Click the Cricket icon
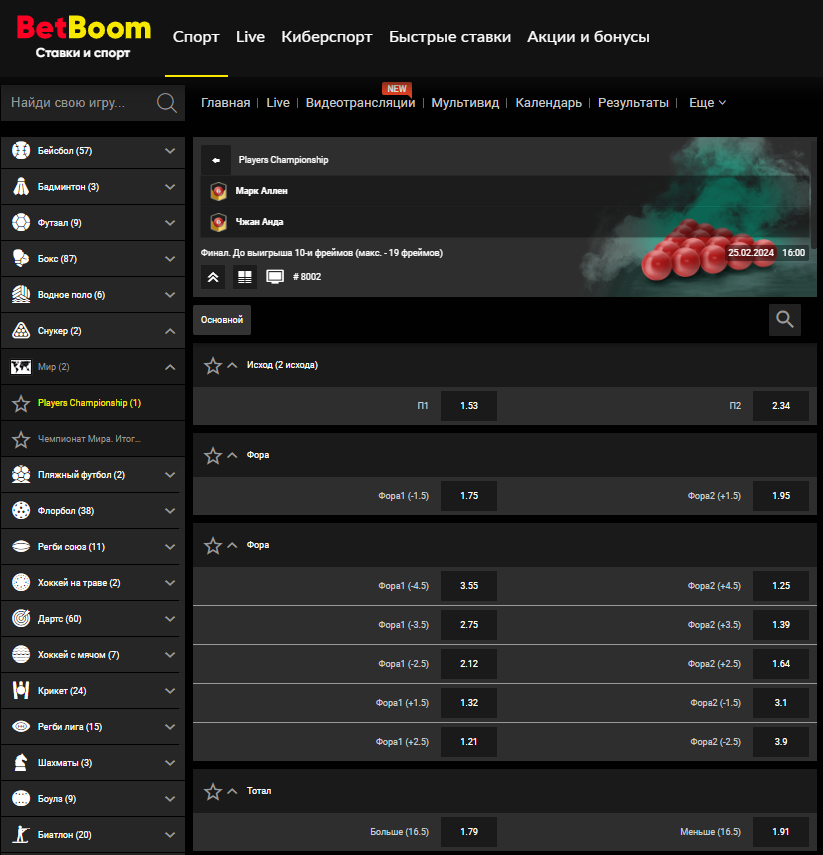Viewport: 823px width, 855px height. [x=21, y=690]
